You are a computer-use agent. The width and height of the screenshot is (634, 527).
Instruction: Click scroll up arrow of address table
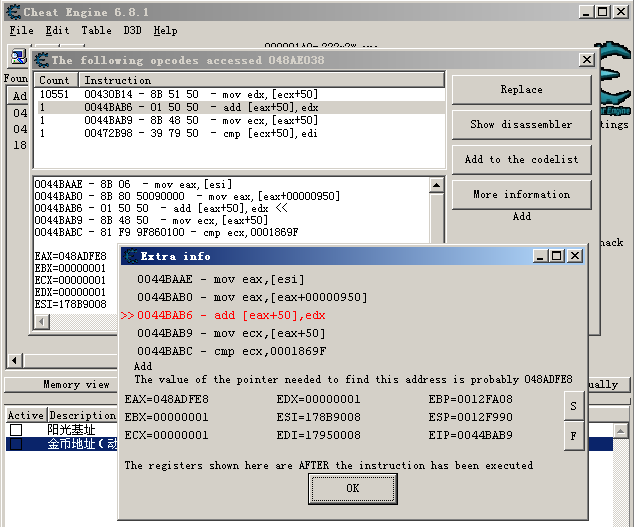[621, 431]
